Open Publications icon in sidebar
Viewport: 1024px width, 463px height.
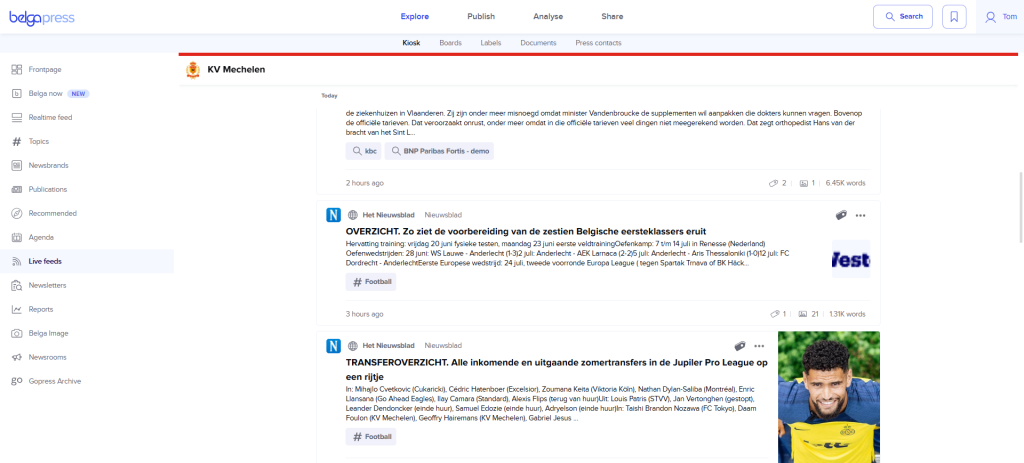click(x=17, y=189)
